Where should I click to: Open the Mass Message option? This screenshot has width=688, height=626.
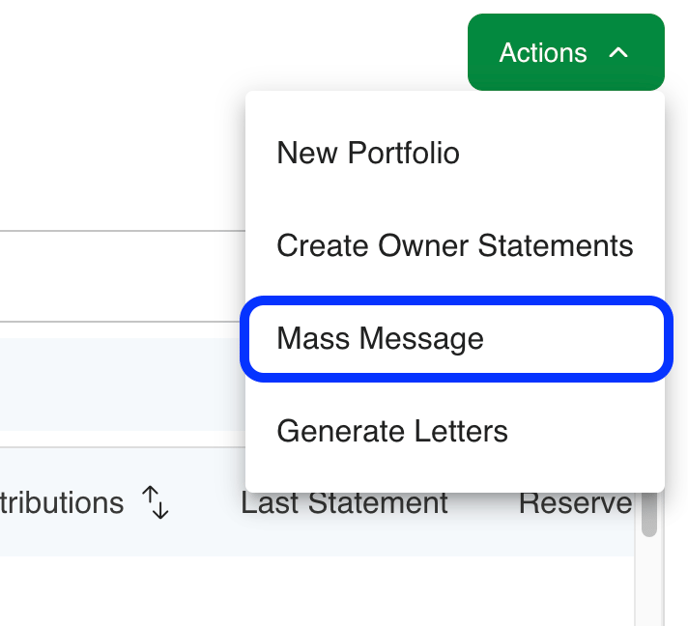[380, 339]
